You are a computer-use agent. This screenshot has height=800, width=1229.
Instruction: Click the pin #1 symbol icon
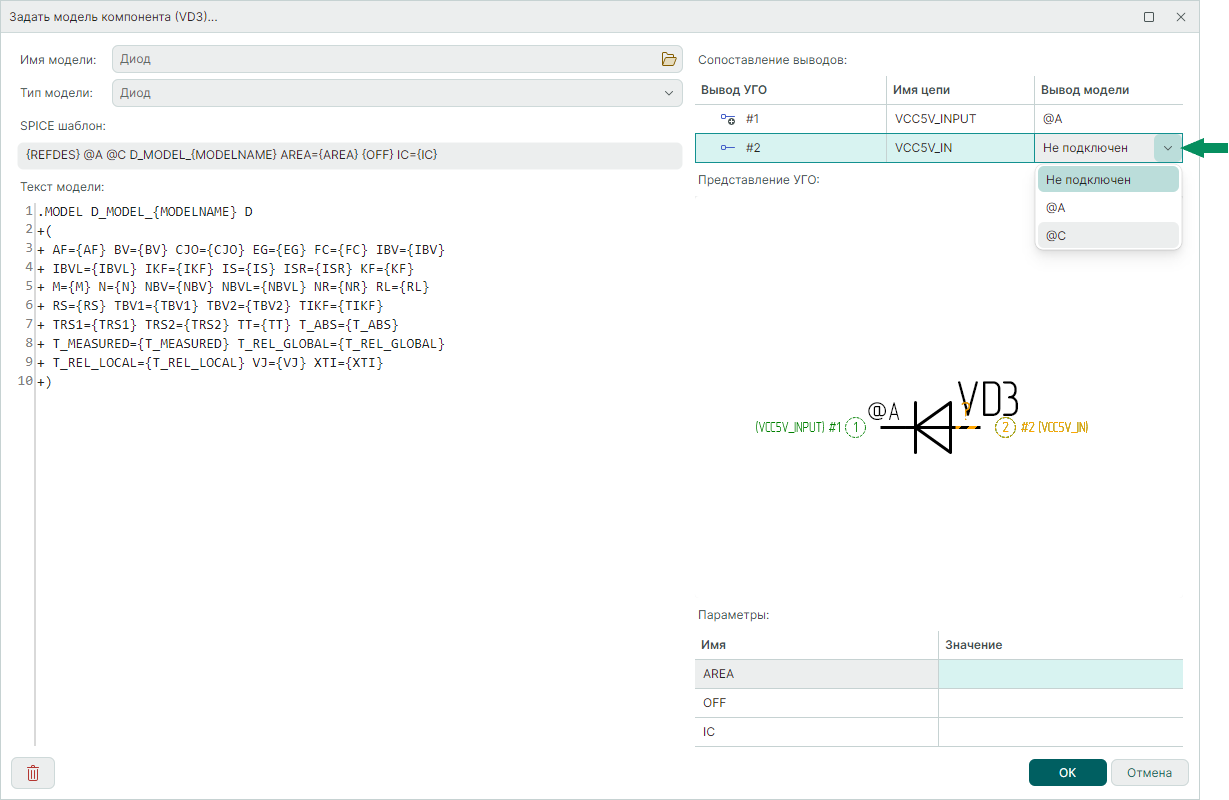point(728,119)
